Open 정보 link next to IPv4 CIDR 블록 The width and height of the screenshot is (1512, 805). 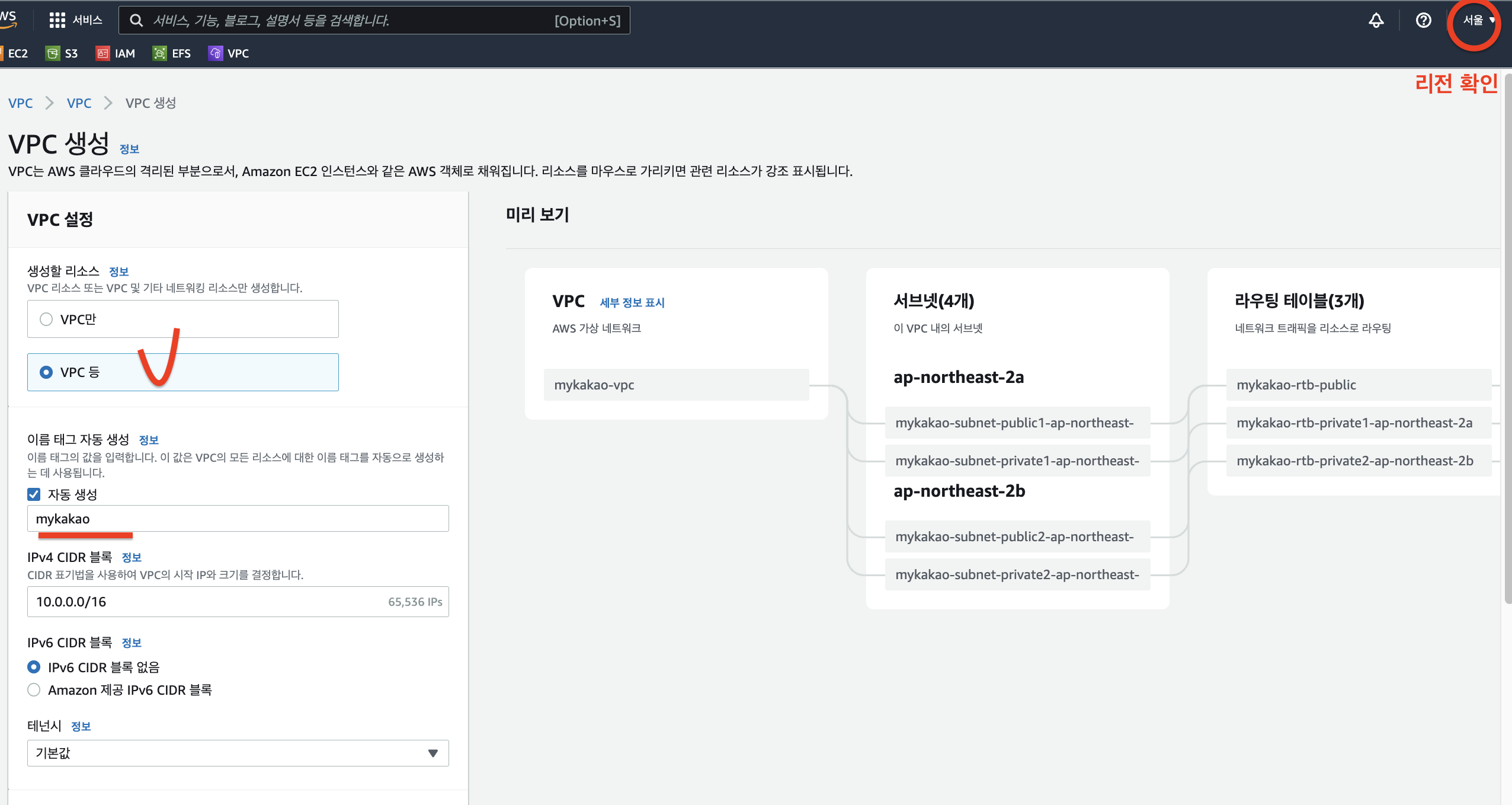pos(132,557)
